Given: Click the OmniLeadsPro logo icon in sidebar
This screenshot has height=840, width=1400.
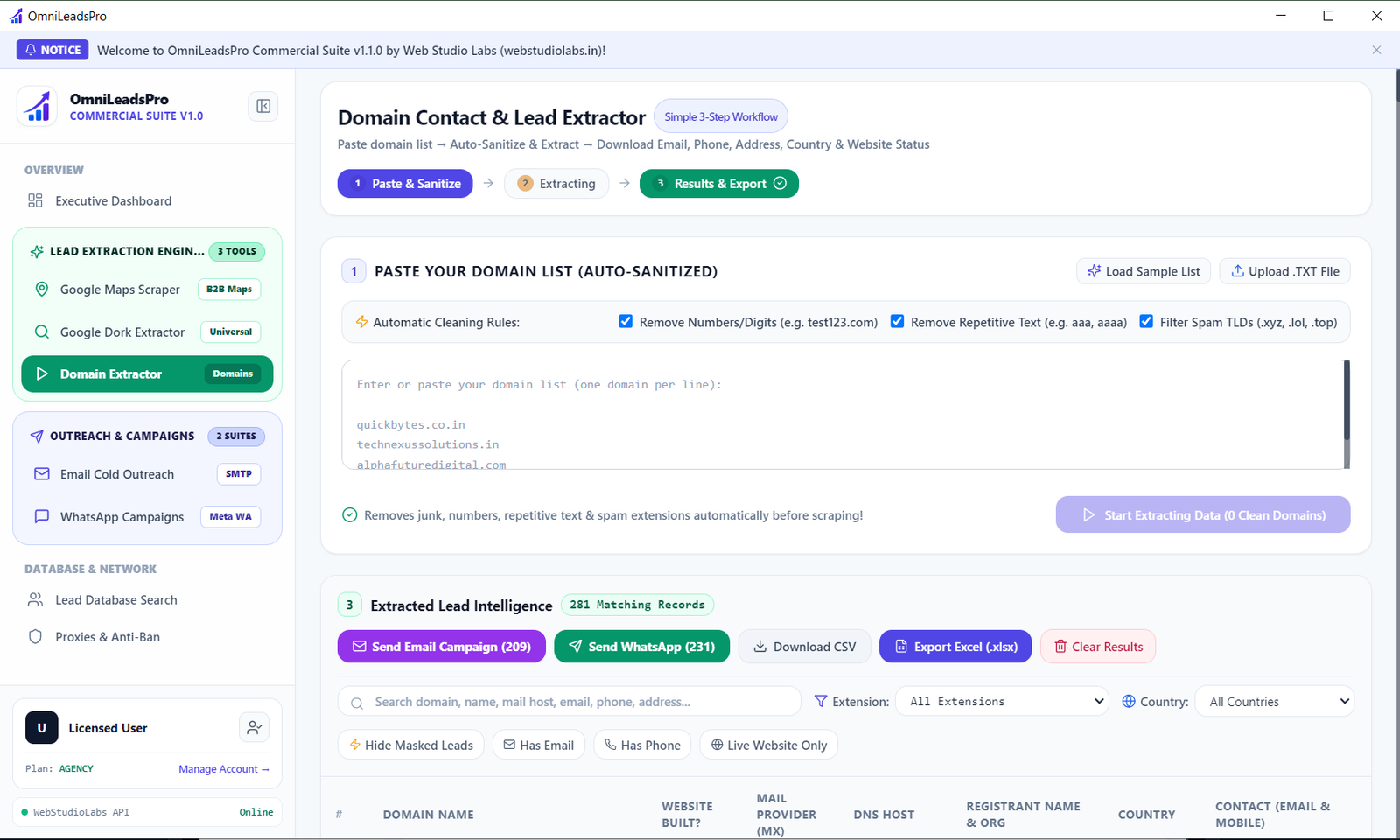Looking at the screenshot, I should click(x=38, y=107).
